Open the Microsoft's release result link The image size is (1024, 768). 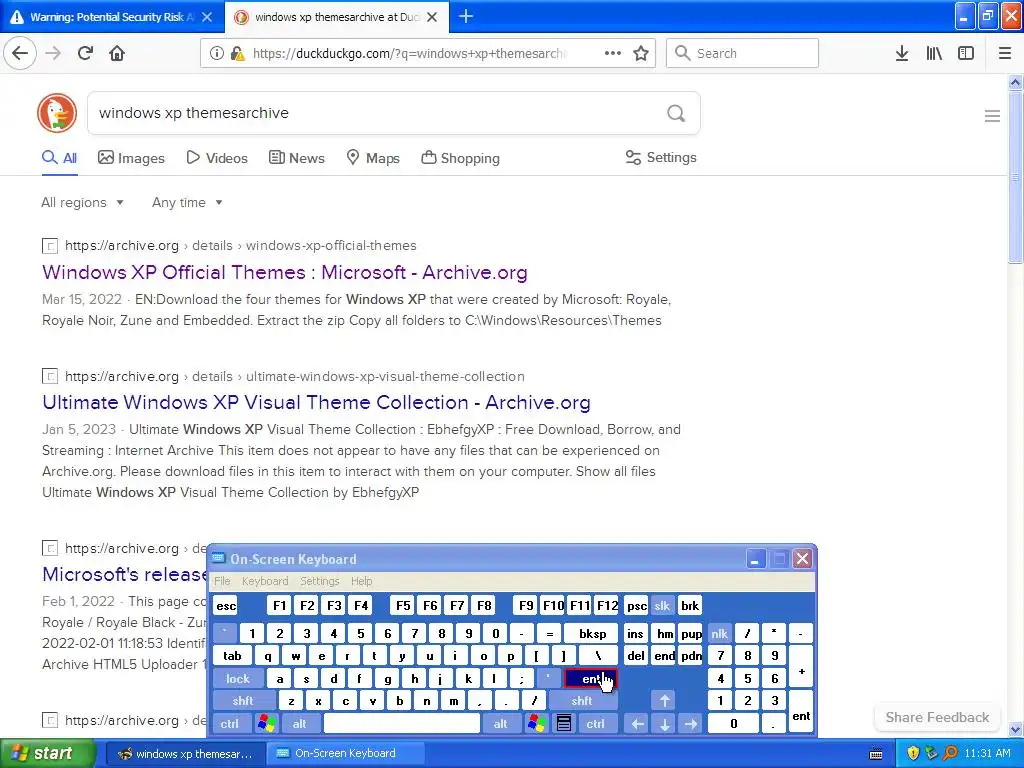[124, 574]
